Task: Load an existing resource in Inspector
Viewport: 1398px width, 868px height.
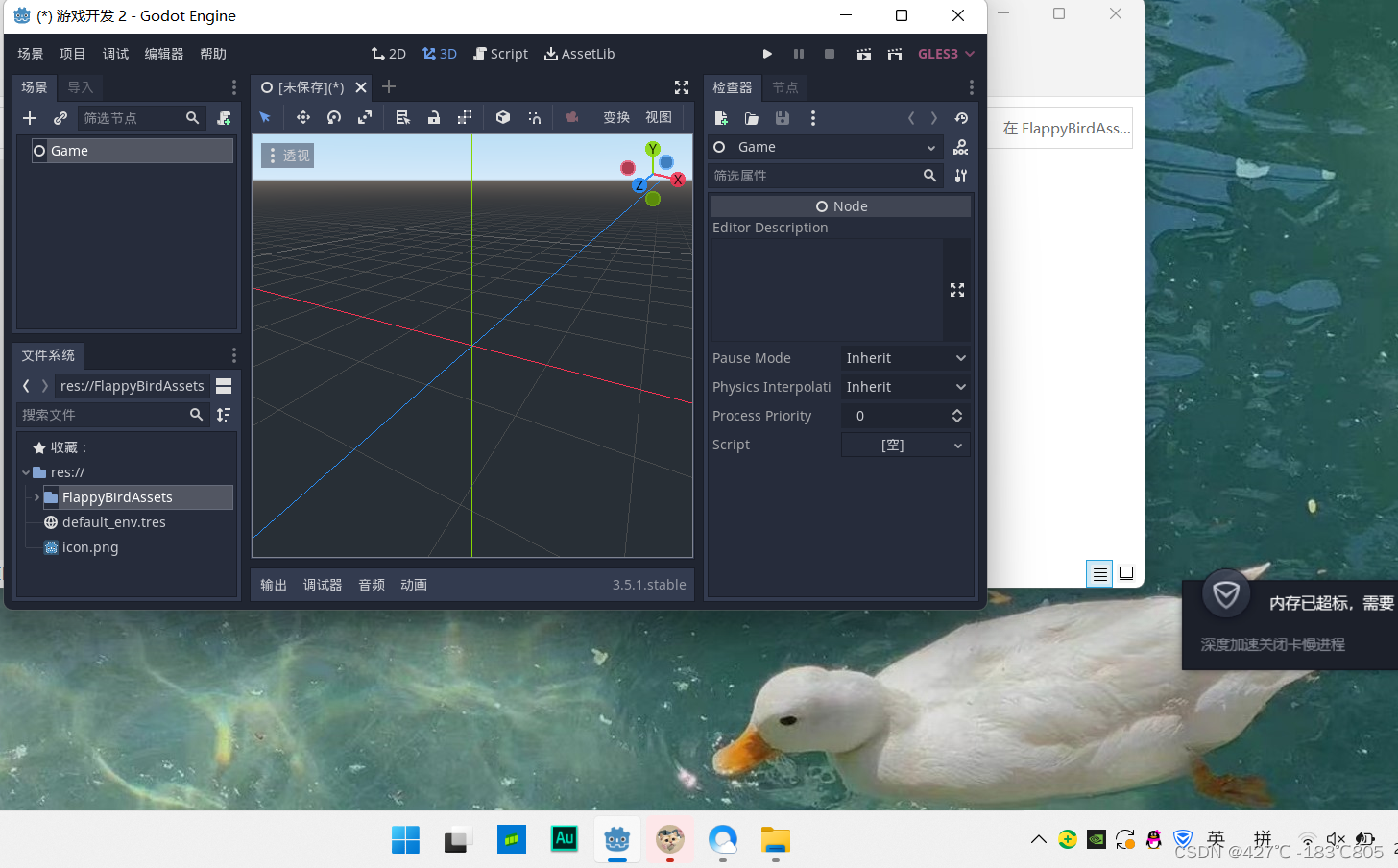Action: tap(752, 118)
